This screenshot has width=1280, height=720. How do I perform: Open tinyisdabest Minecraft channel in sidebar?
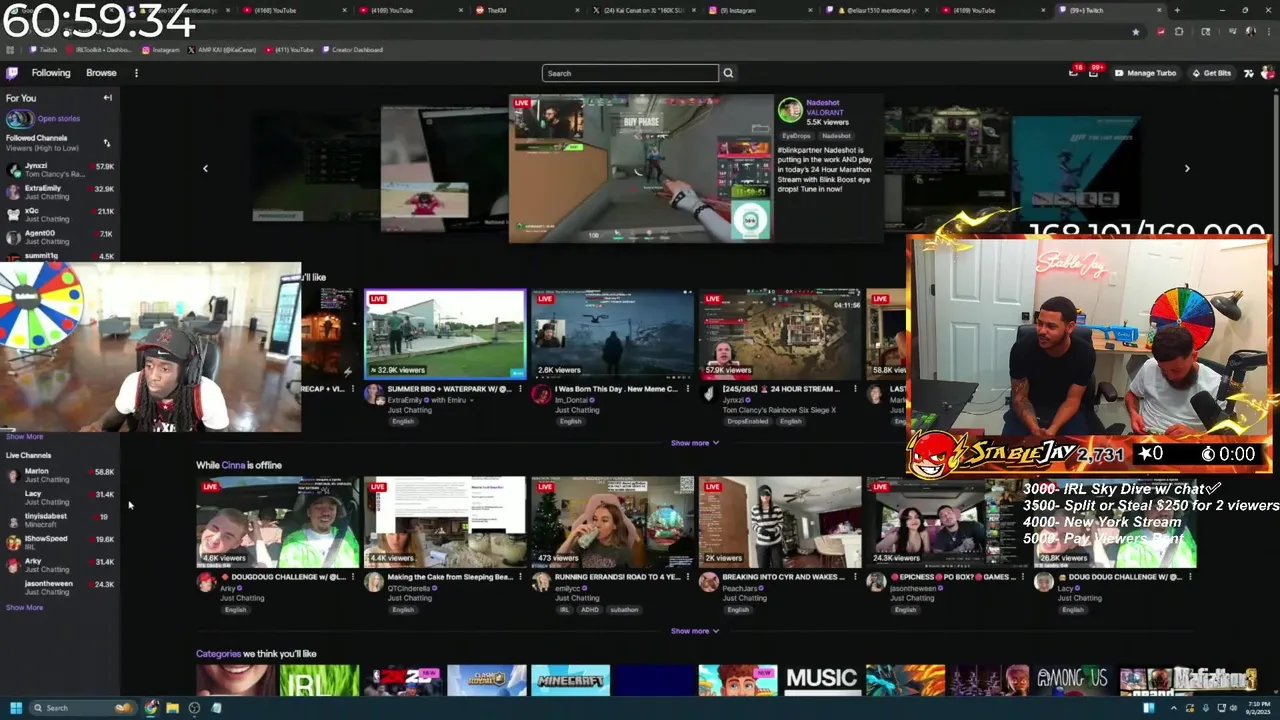pyautogui.click(x=60, y=520)
